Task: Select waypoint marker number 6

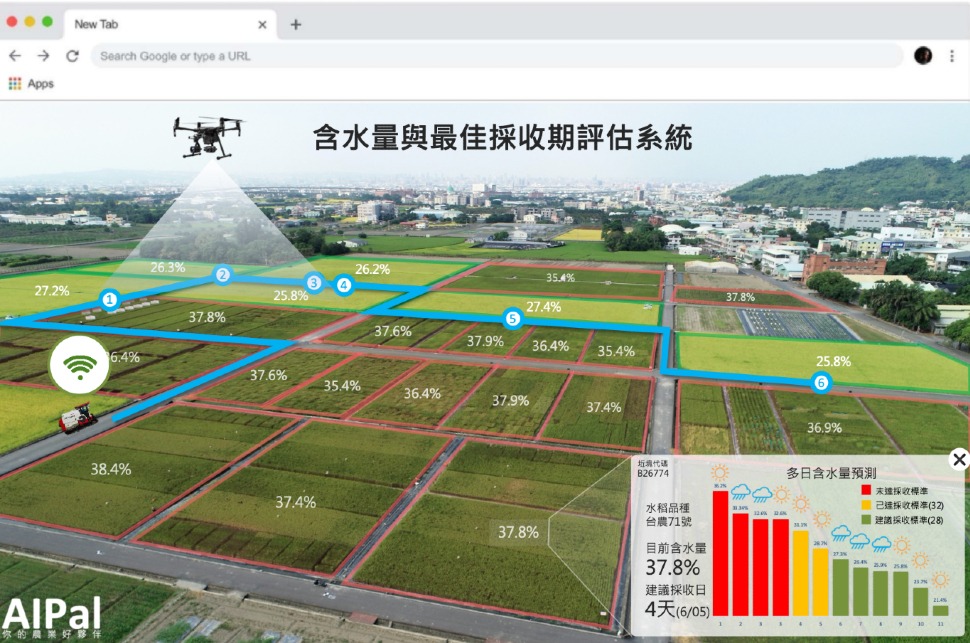Action: click(x=821, y=382)
